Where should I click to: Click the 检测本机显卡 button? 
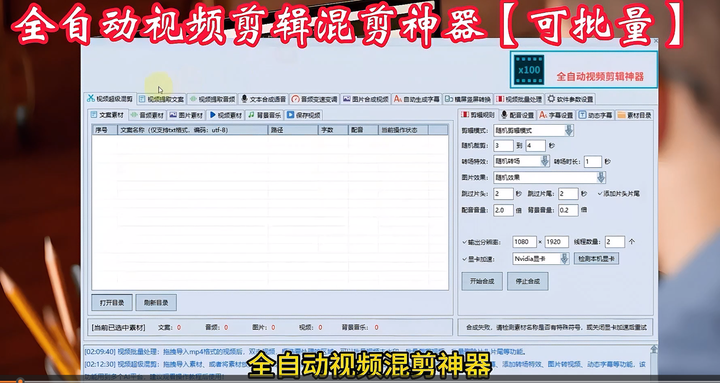[596, 259]
